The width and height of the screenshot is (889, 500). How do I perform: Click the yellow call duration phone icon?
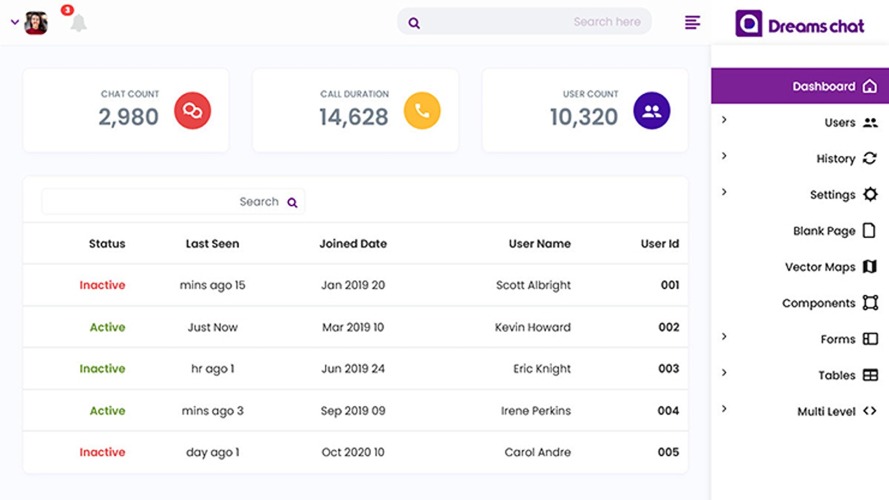click(x=422, y=111)
